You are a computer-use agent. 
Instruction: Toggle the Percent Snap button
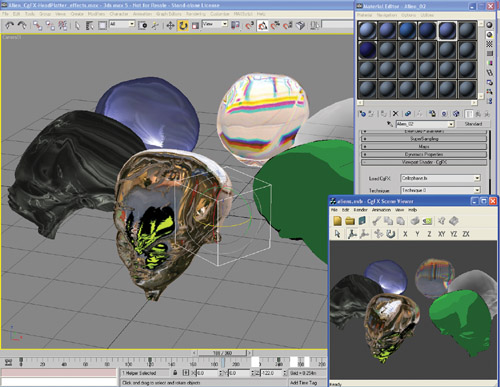tap(275, 26)
